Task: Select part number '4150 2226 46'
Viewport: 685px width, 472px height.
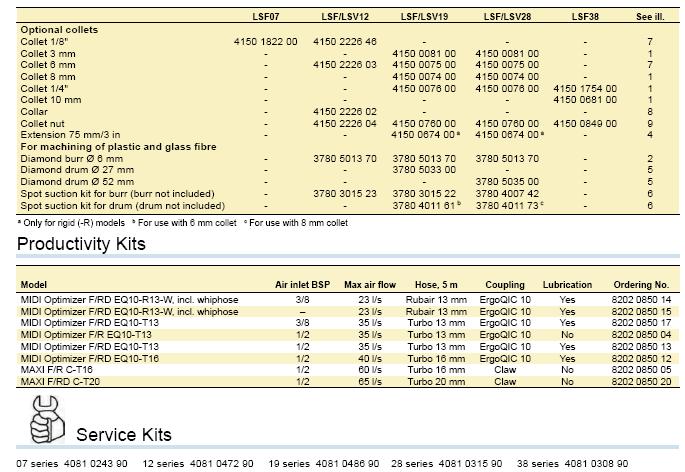Action: [345, 42]
